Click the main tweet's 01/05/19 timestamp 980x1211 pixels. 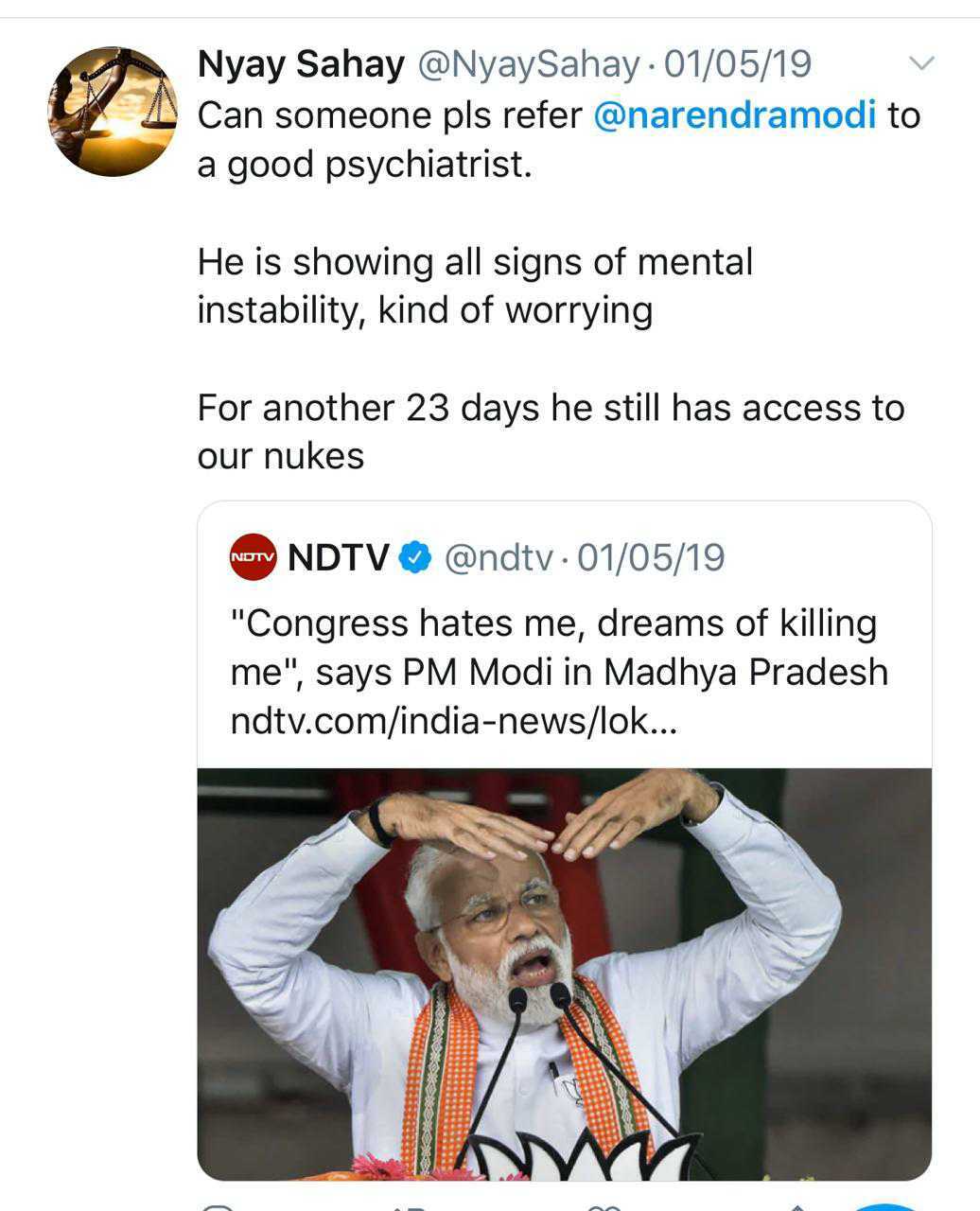[738, 64]
